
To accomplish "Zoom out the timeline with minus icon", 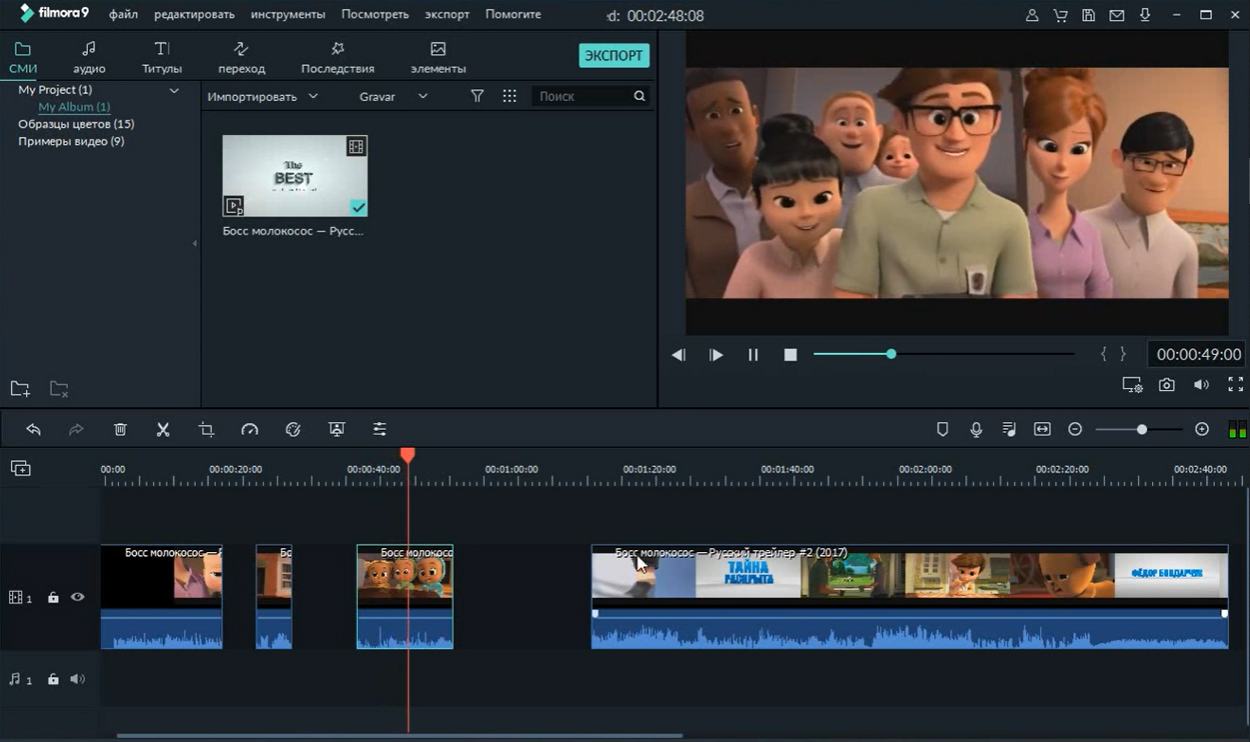I will coord(1075,429).
